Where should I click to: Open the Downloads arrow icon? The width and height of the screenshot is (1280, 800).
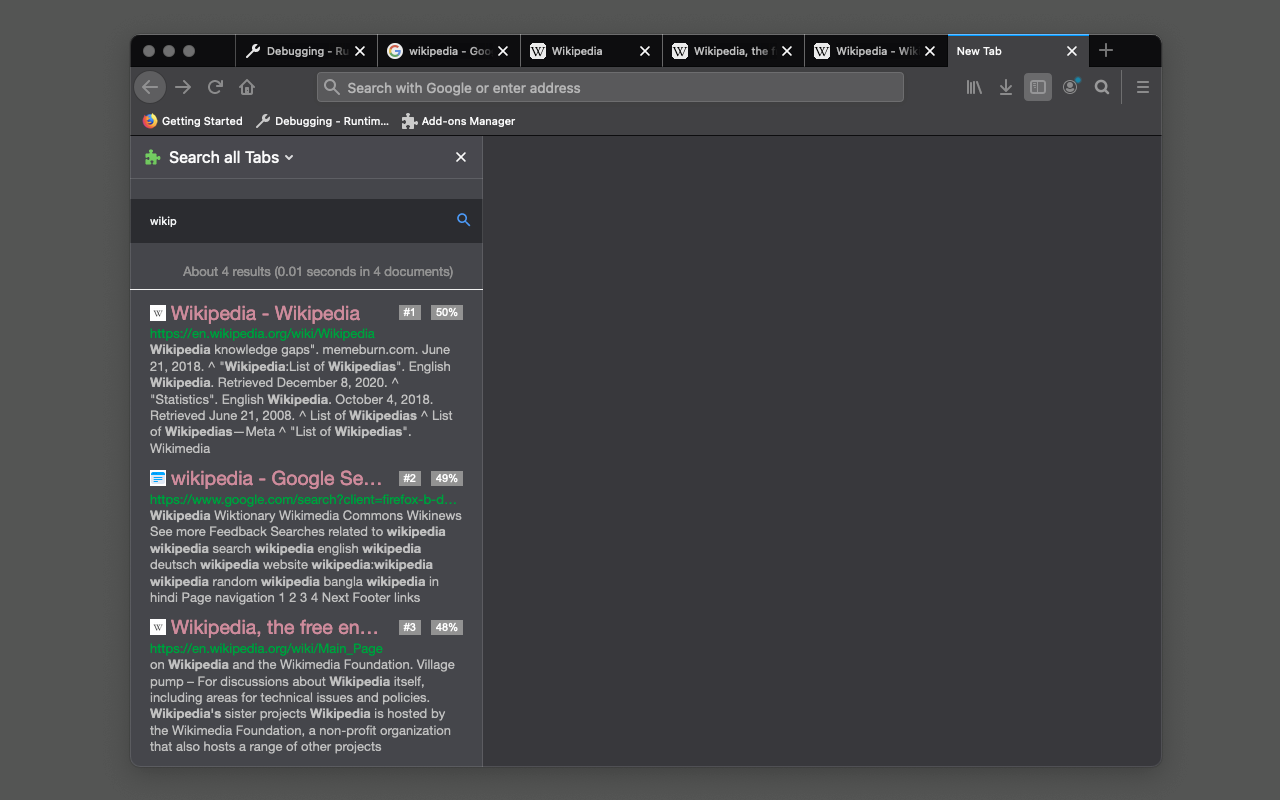(1006, 87)
